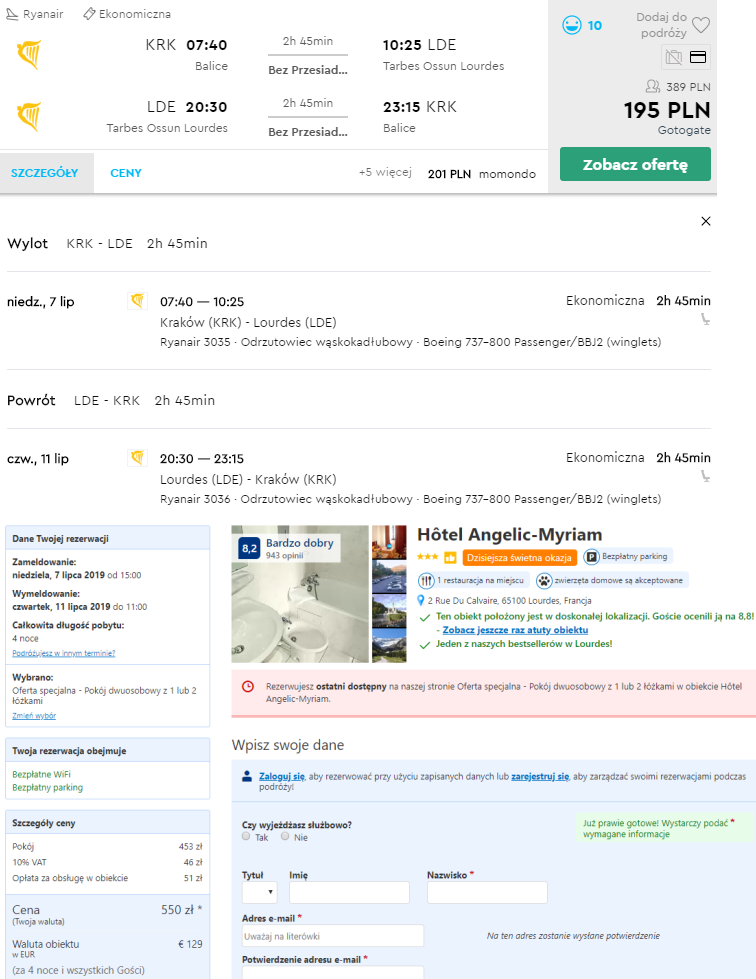Open the Tytuł dropdown
This screenshot has height=979, width=756.
coord(260,892)
